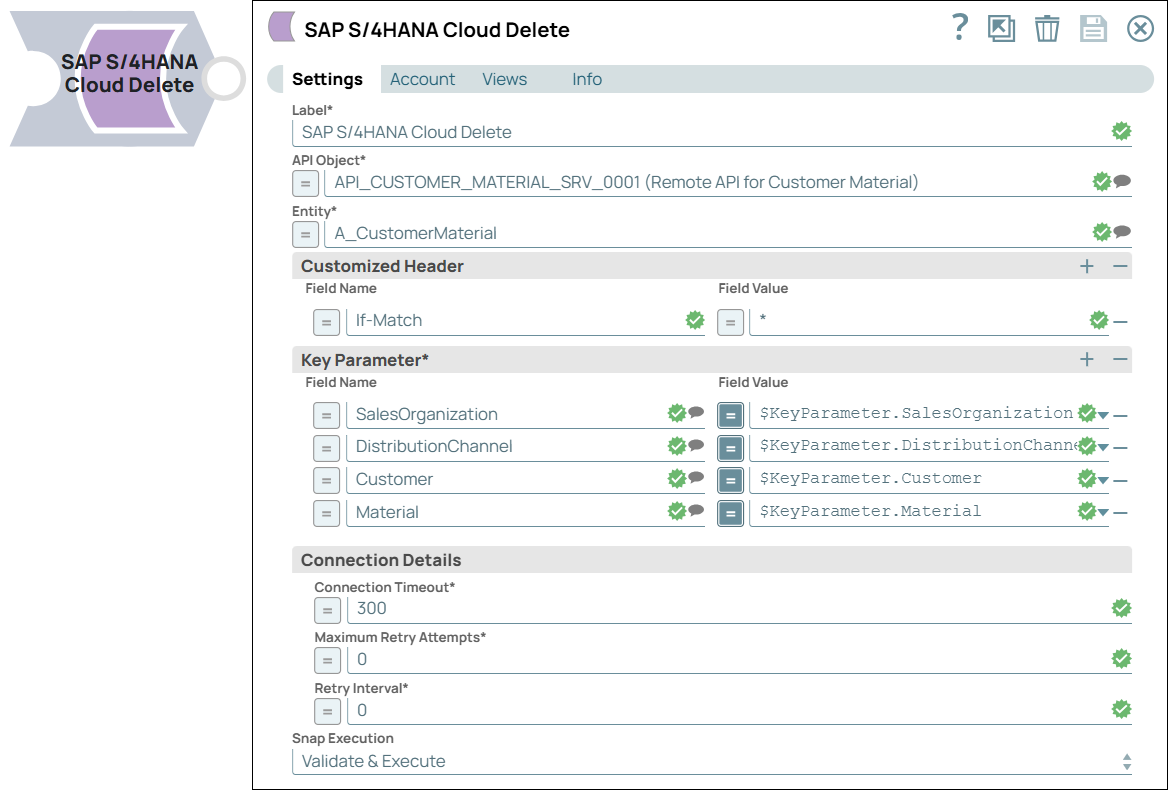Open dropdown arrow for DistributionChannel value
The height and width of the screenshot is (790, 1168).
(x=1103, y=447)
